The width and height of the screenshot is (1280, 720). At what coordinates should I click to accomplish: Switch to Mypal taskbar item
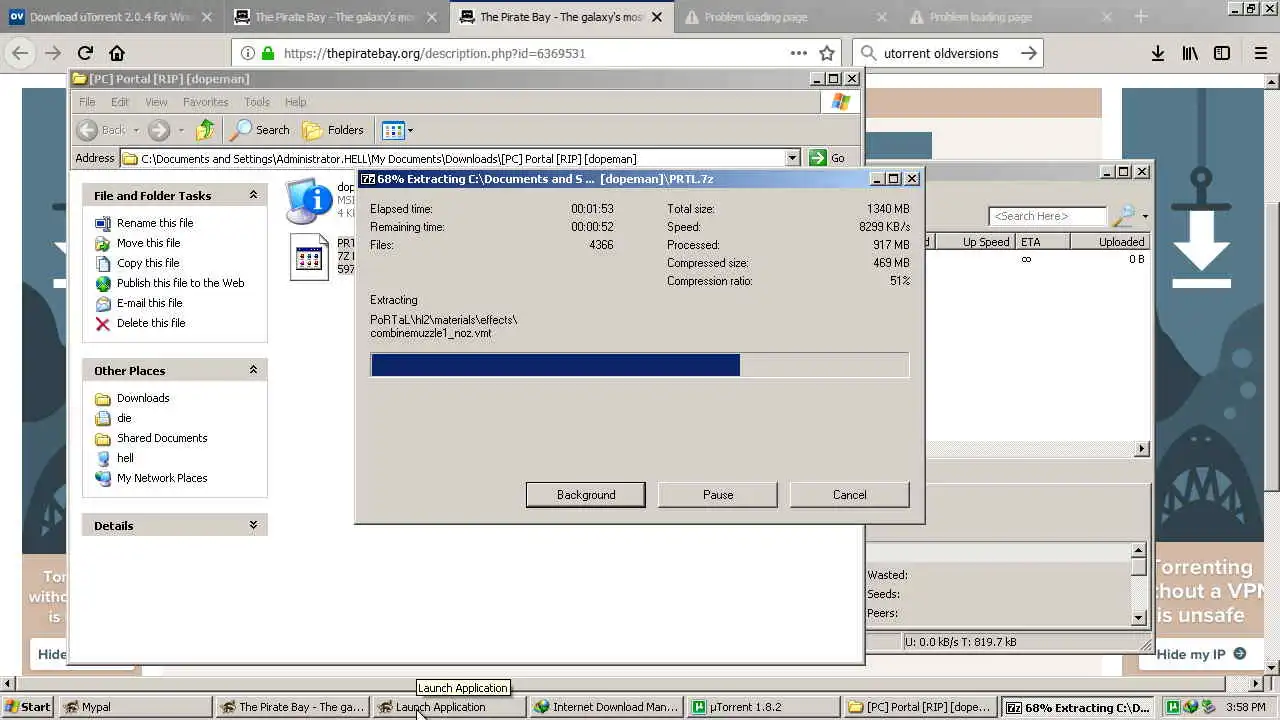[134, 707]
